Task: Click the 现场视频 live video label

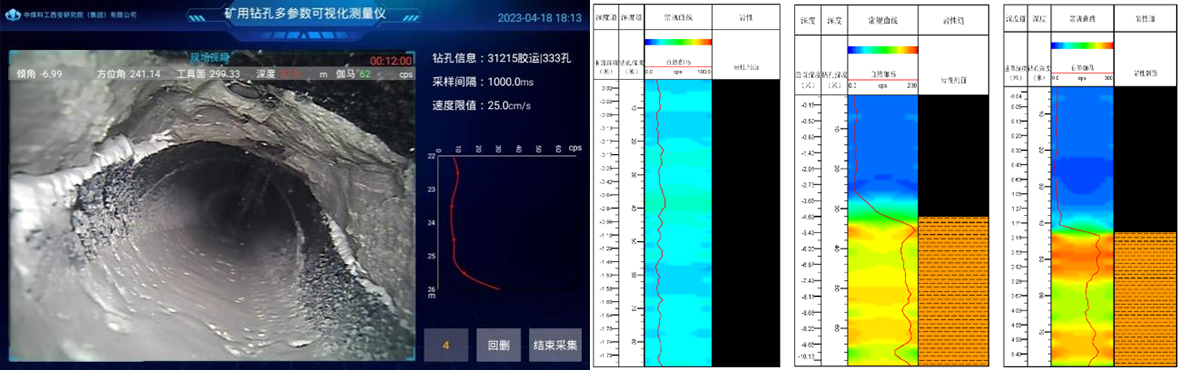Action: click(x=210, y=57)
